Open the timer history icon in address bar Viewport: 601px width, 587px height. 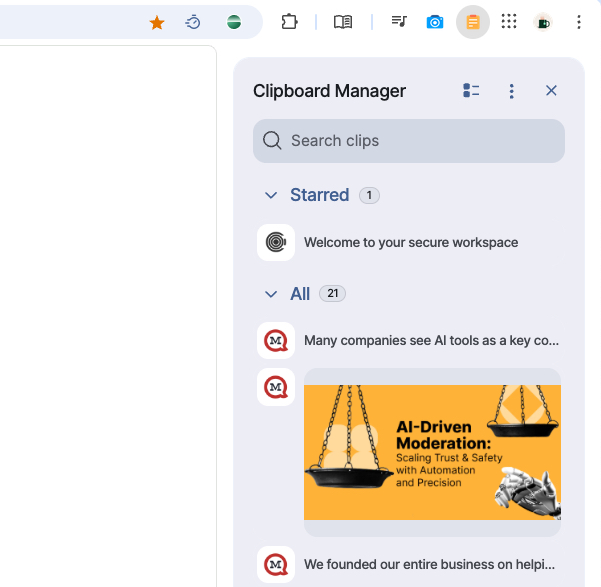coord(193,22)
